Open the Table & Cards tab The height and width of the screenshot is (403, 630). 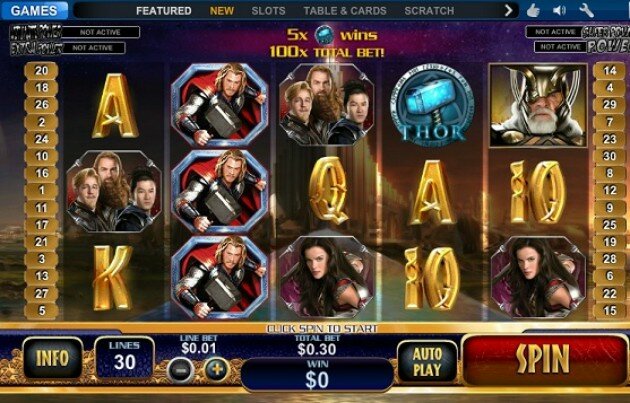click(345, 11)
